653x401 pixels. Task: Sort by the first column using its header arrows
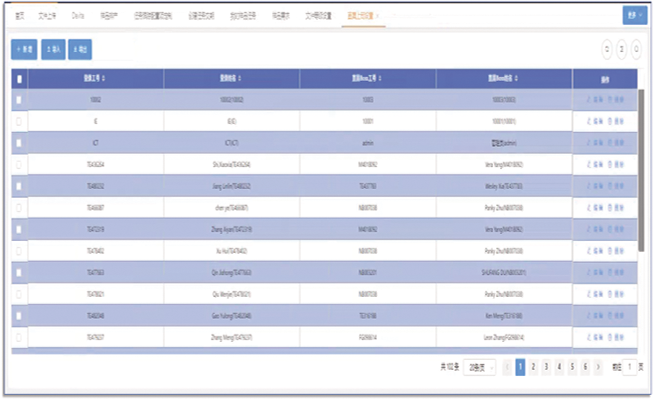tap(104, 78)
